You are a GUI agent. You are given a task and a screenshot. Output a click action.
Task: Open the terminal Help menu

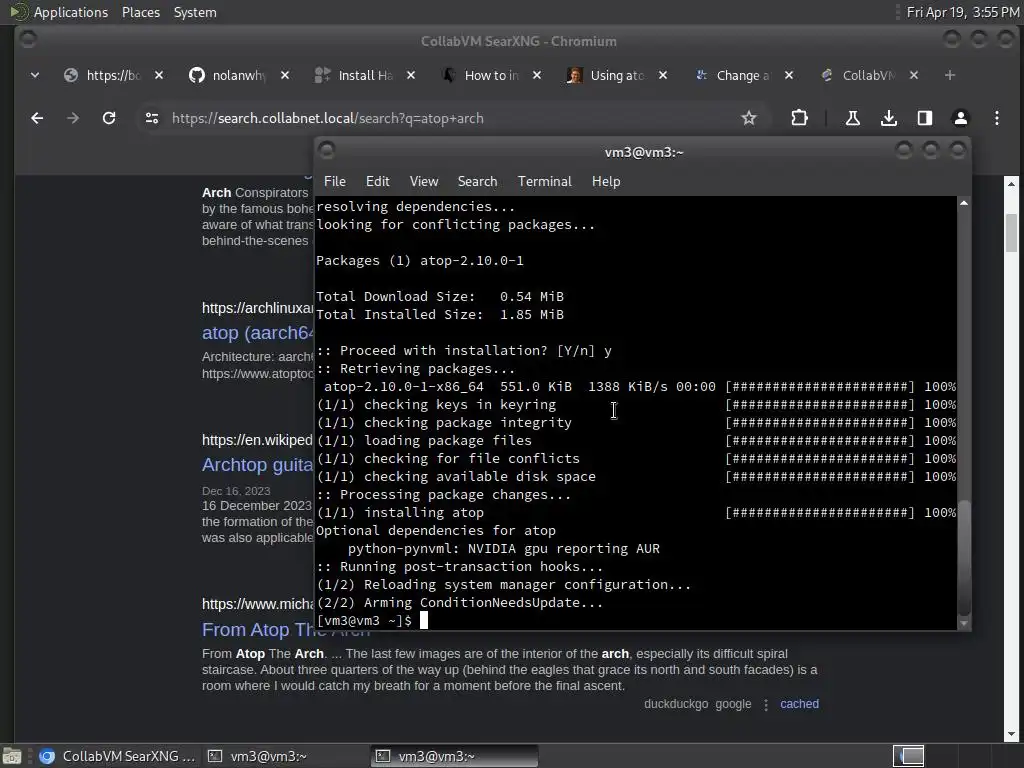pyautogui.click(x=606, y=182)
